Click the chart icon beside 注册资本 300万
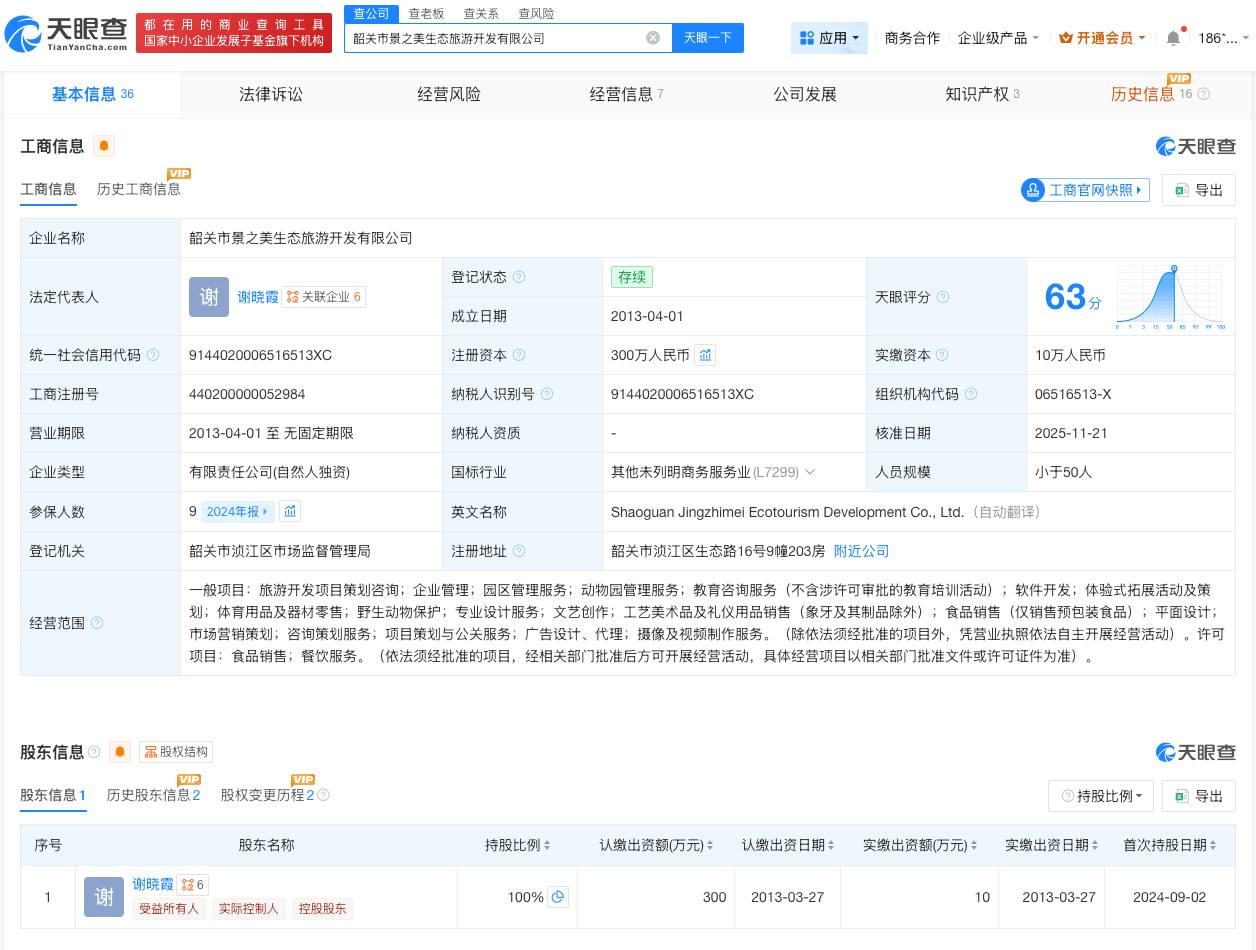This screenshot has height=950, width=1256. 705,355
